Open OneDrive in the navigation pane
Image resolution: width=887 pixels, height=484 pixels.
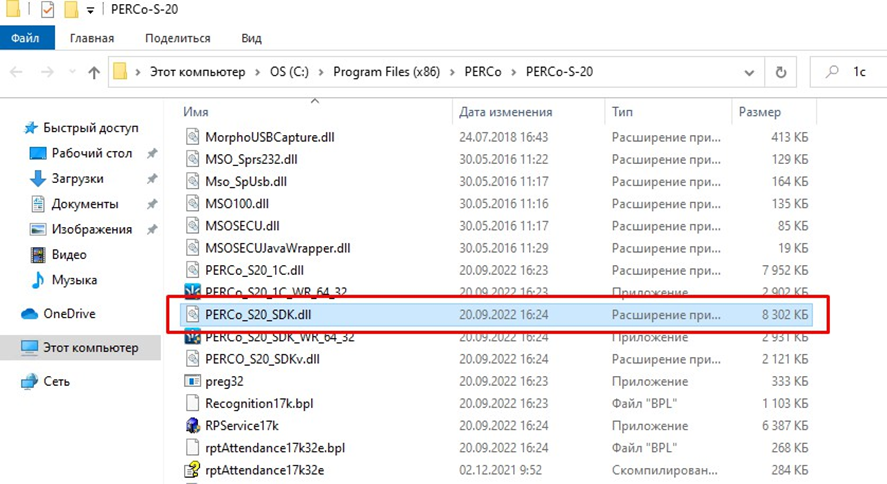[69, 313]
